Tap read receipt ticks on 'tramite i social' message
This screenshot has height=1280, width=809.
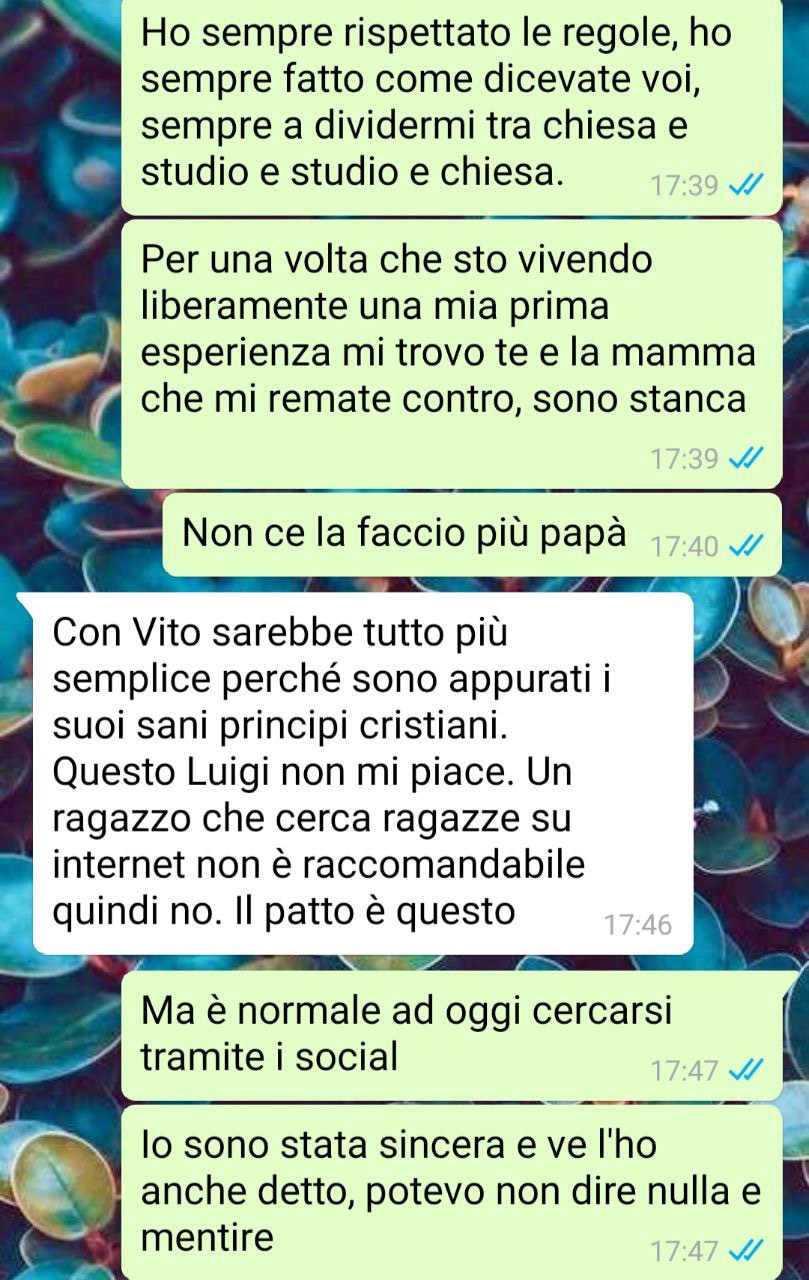pyautogui.click(x=747, y=1071)
